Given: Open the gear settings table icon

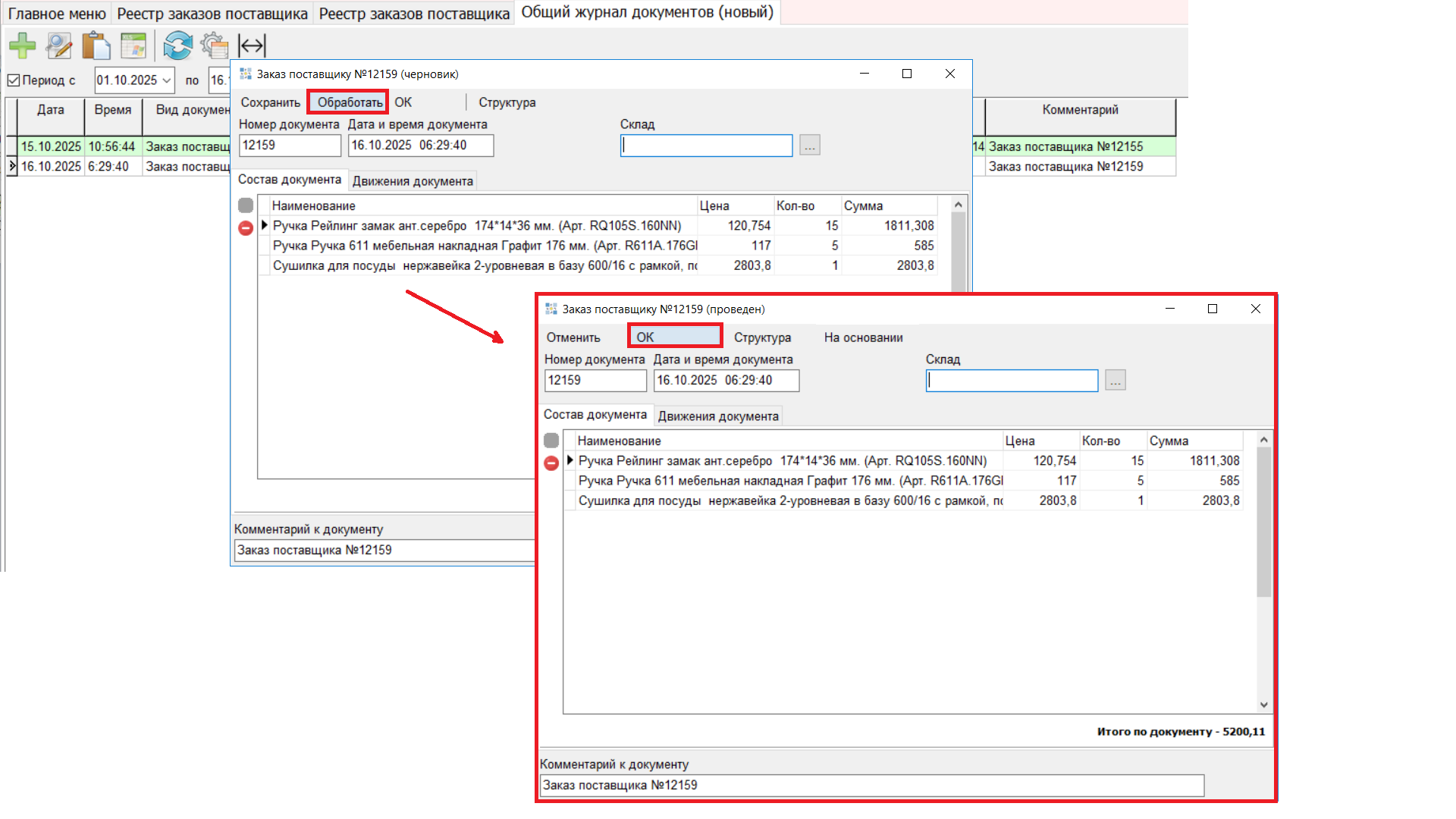Looking at the screenshot, I should 215,45.
